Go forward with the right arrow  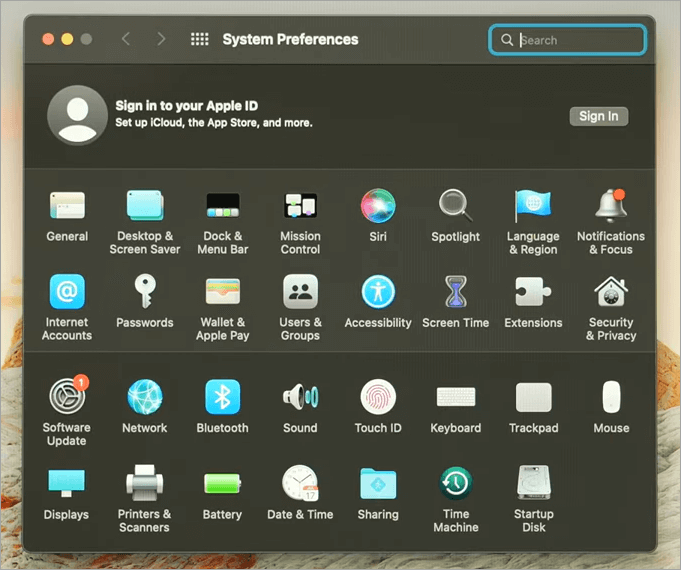pos(161,39)
